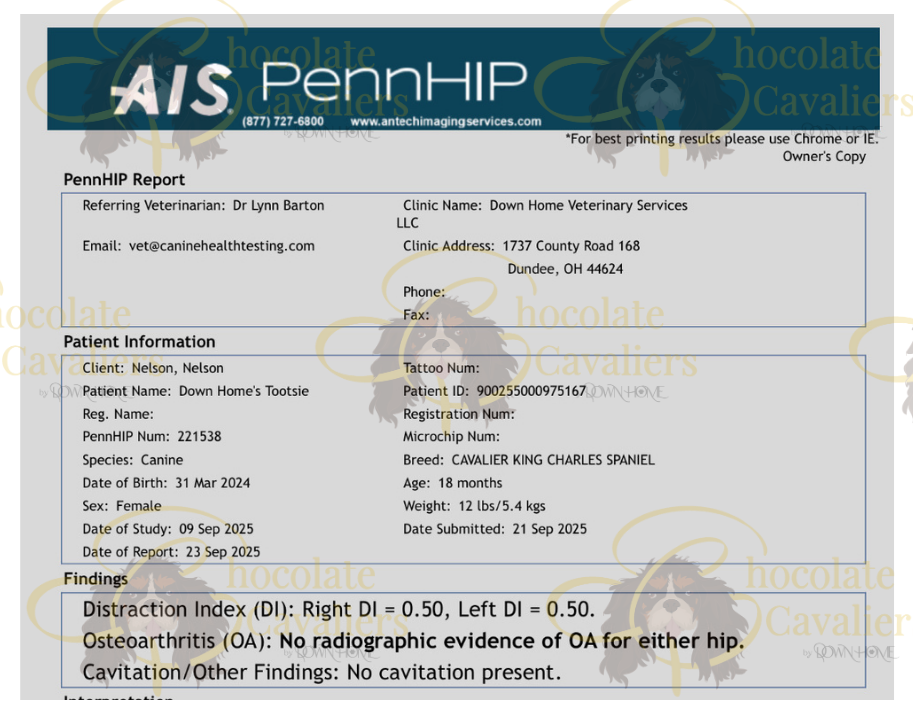Click the www.antechimagingservices.com website address
This screenshot has height=718, width=913.
pyautogui.click(x=446, y=122)
